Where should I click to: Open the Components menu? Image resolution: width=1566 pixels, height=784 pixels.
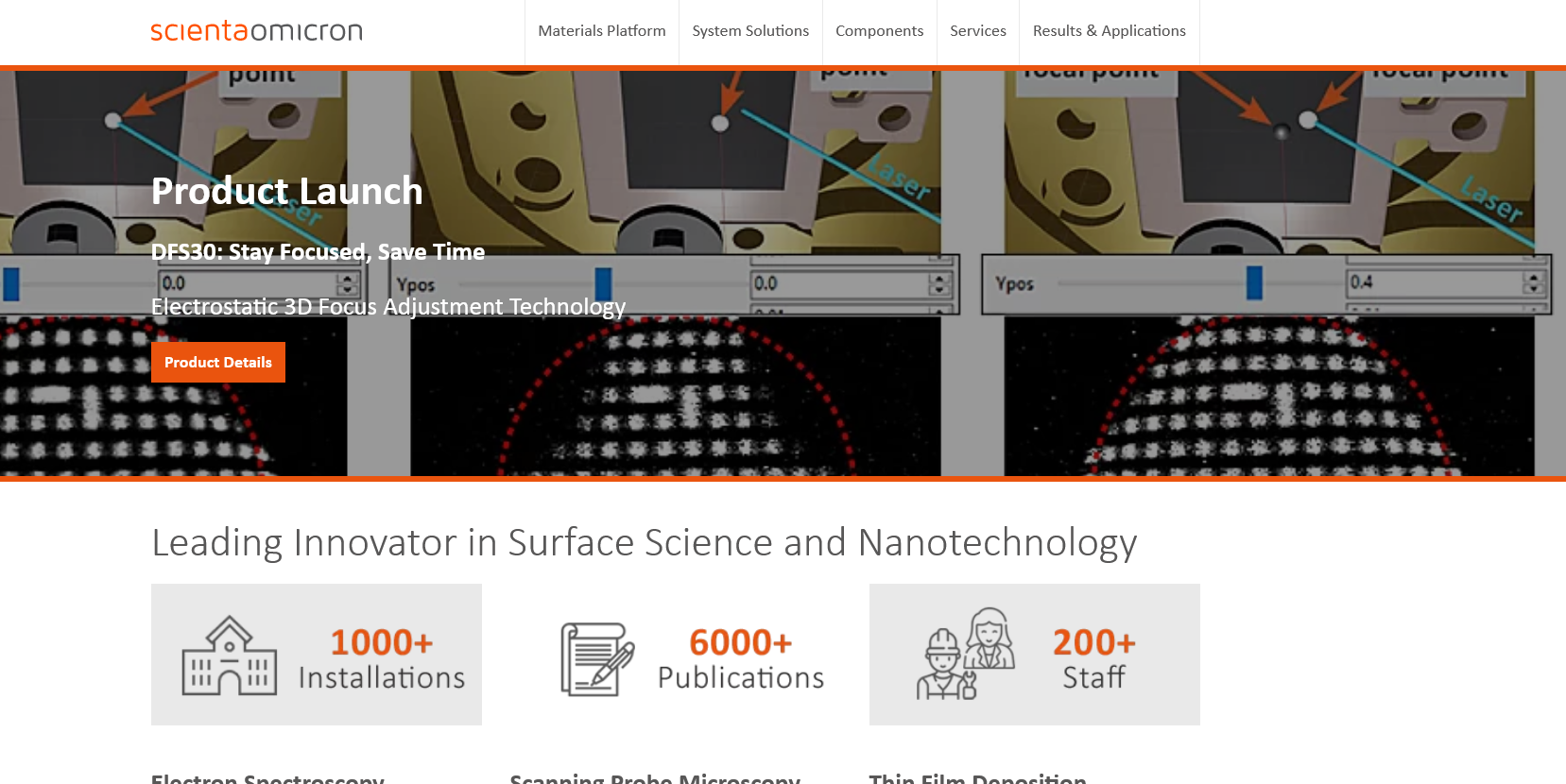pos(879,31)
